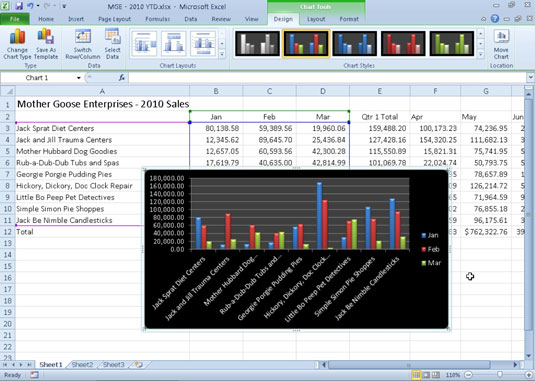Click the Save icon in Quick Access

click(19, 6)
